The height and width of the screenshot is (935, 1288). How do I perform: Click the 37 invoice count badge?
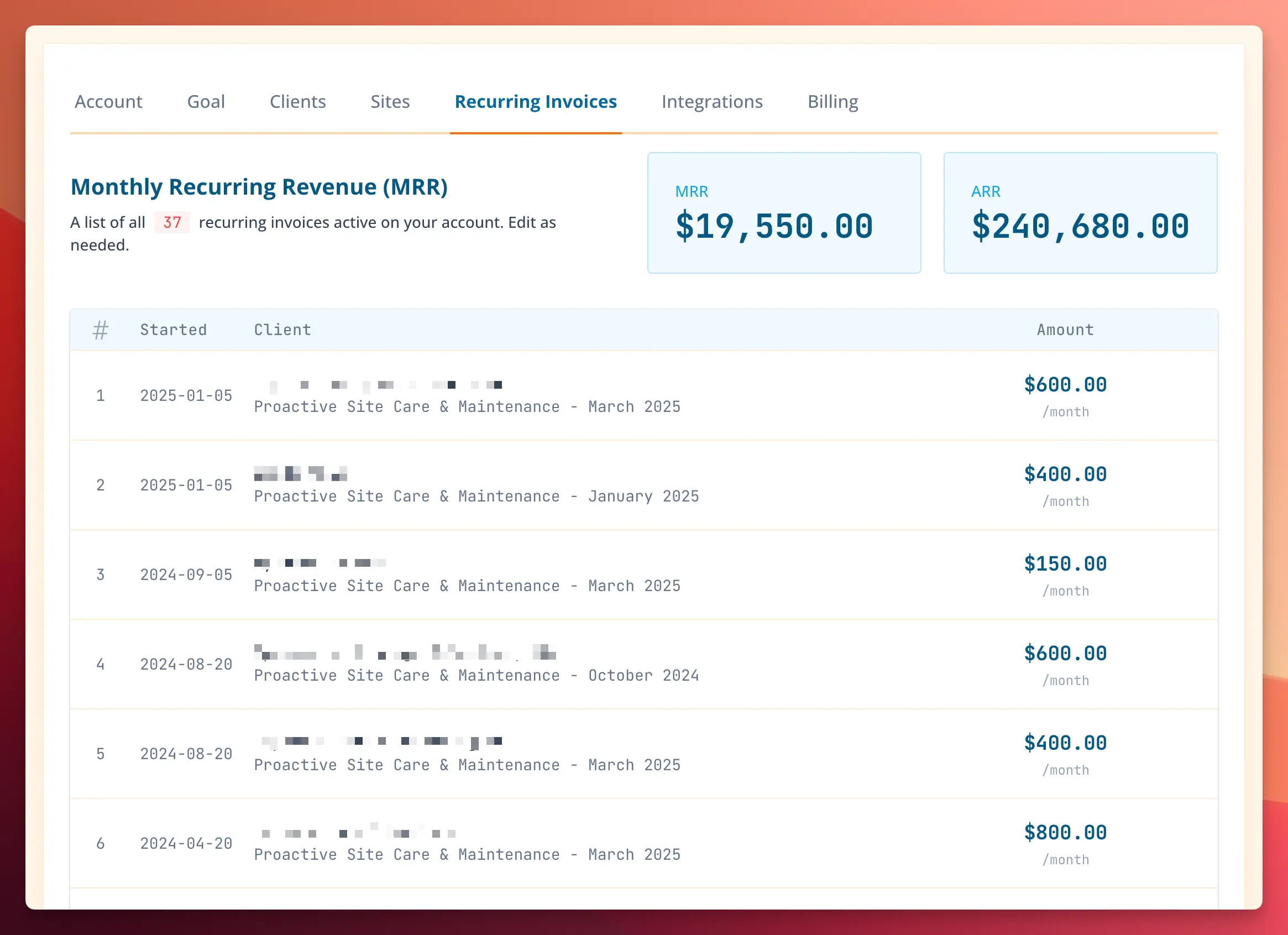click(x=172, y=222)
